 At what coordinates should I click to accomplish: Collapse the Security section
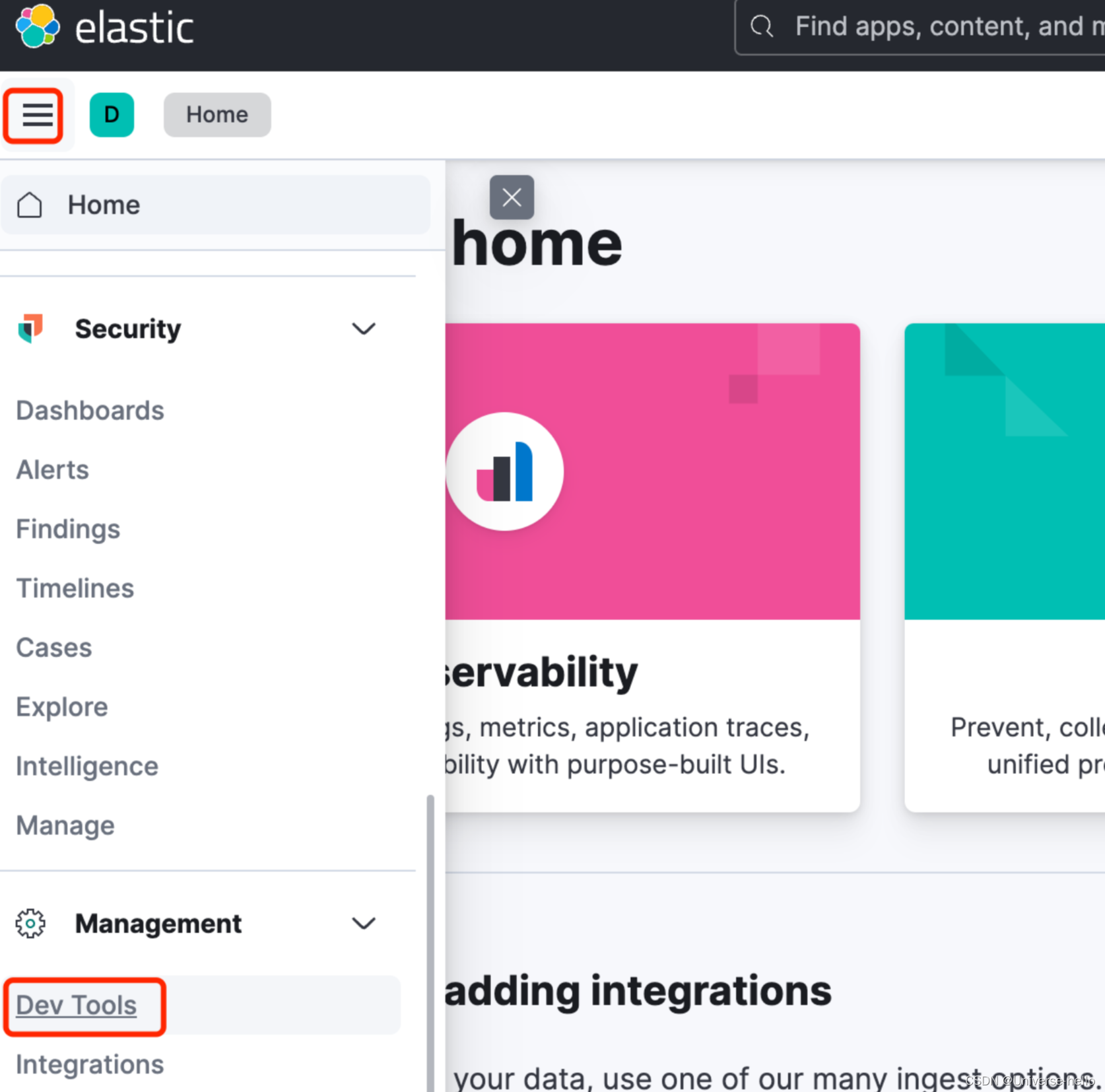pos(364,329)
